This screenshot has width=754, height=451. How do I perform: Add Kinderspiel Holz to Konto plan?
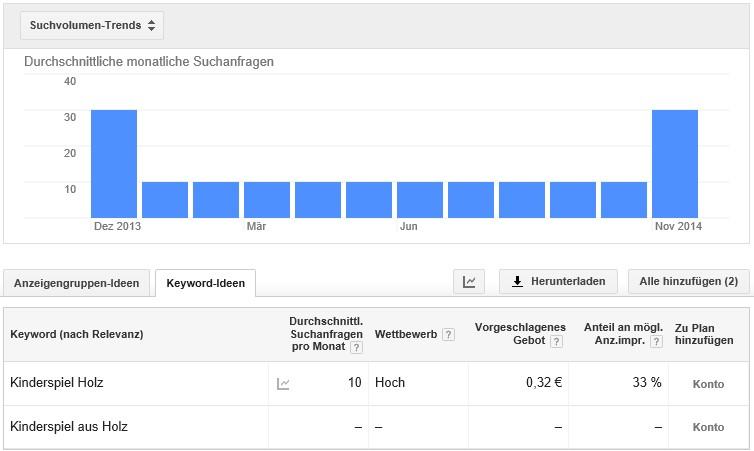(x=708, y=384)
